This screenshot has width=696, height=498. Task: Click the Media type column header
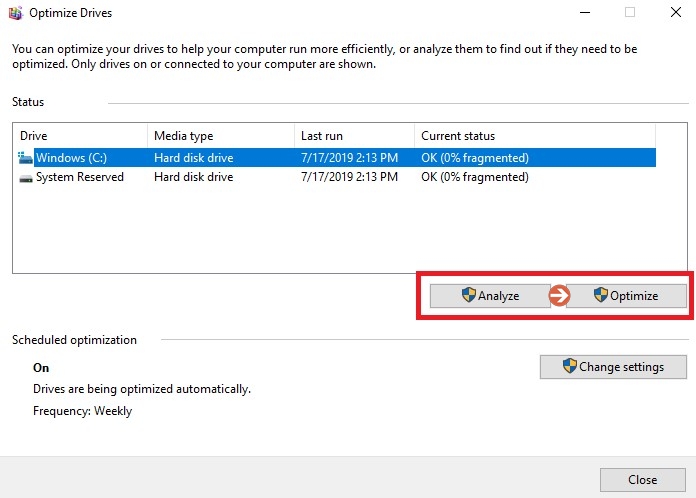220,136
